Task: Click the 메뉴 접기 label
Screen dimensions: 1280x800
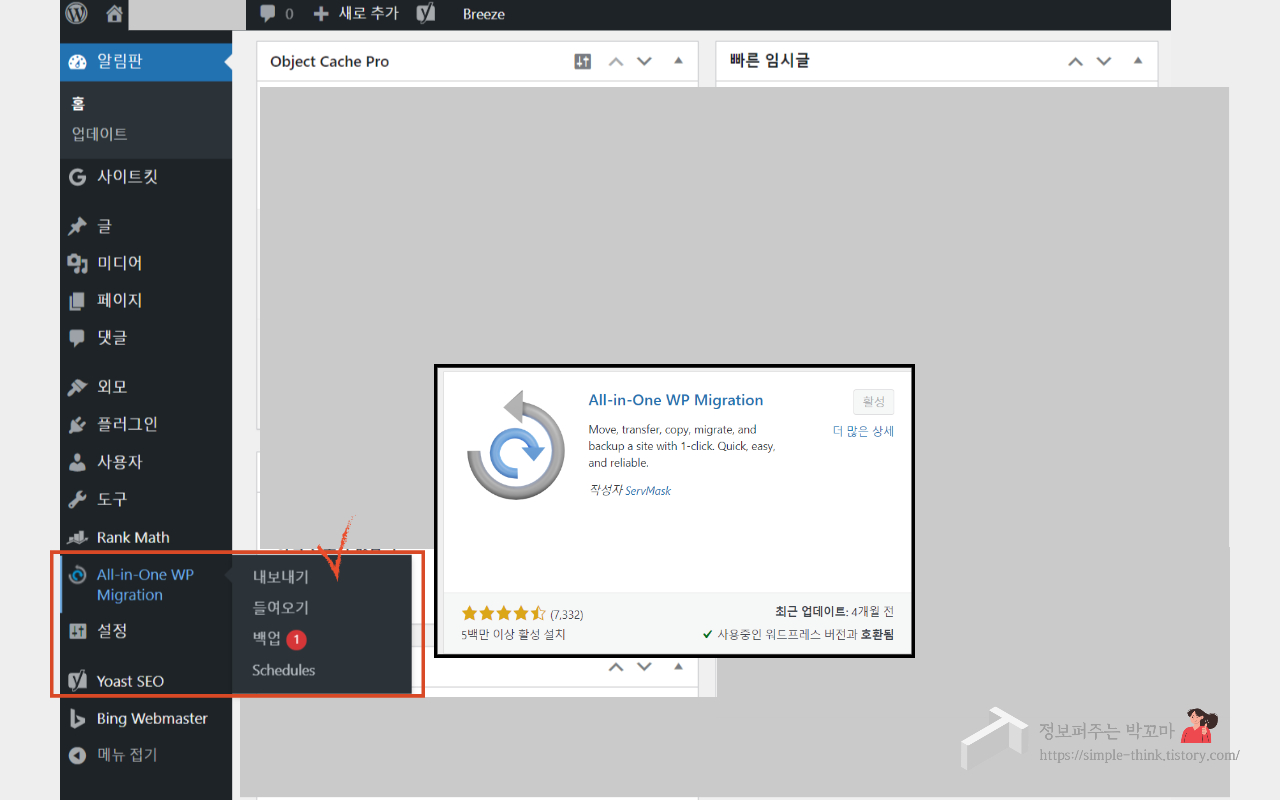Action: (x=127, y=755)
